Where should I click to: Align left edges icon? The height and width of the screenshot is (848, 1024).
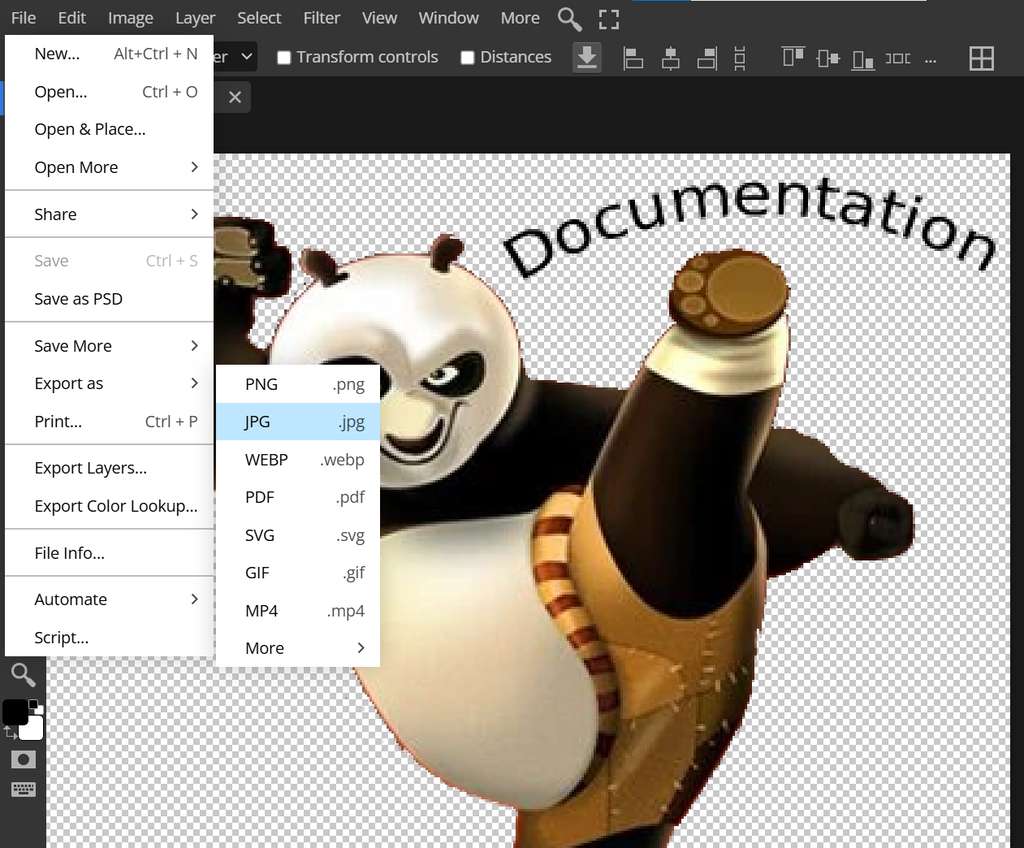click(x=633, y=58)
